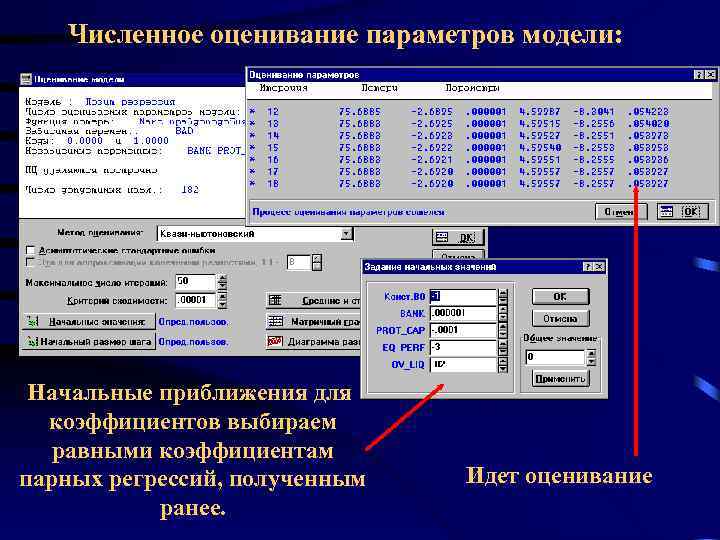The height and width of the screenshot is (540, 720).
Task: Click the Матричный гра... button
Action: 313,322
